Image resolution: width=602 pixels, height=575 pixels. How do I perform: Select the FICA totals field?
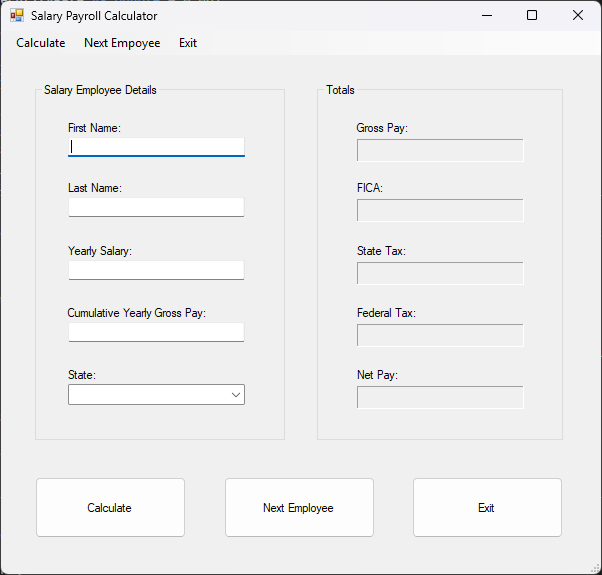[x=440, y=211]
